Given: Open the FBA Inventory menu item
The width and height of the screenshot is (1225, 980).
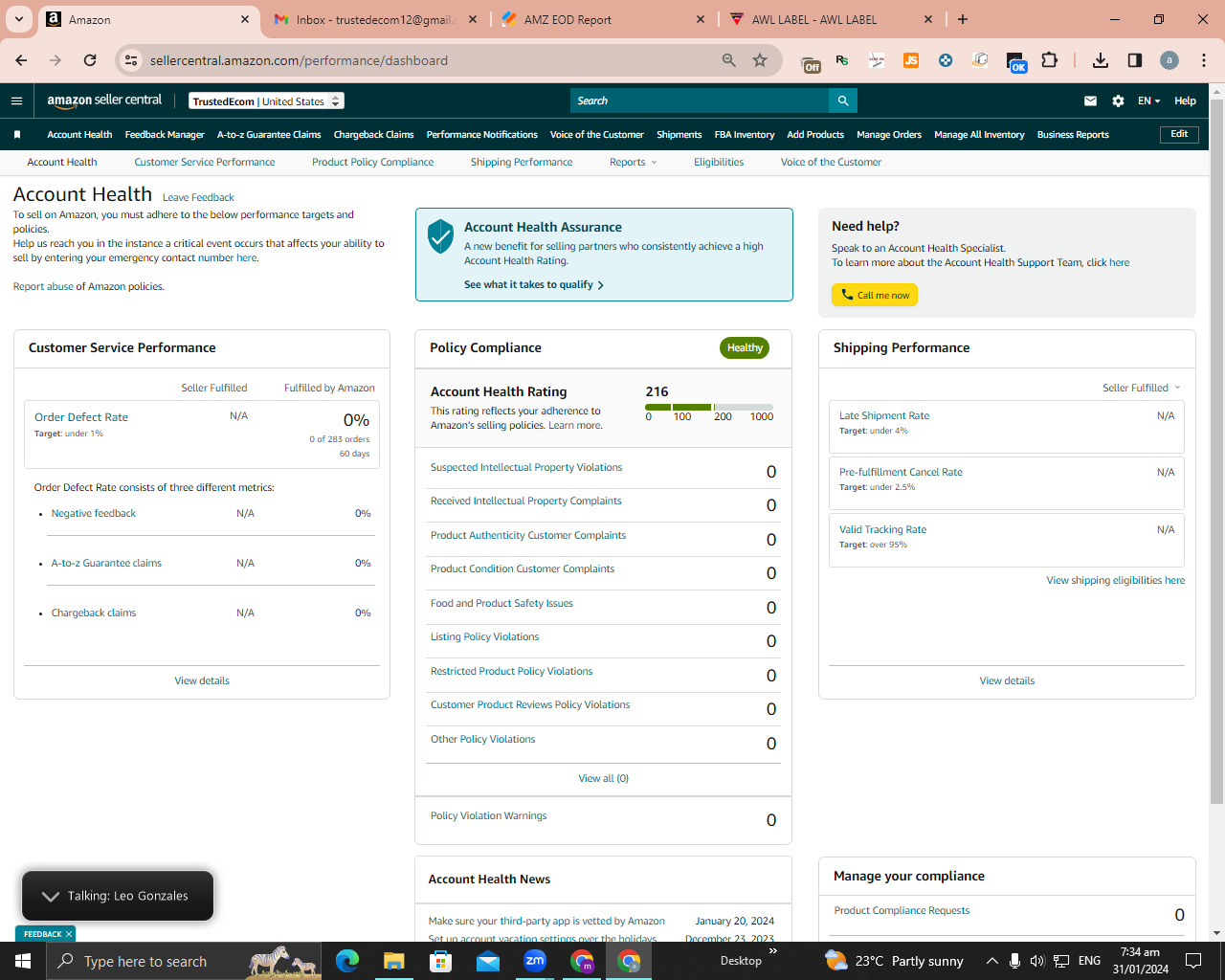Looking at the screenshot, I should (745, 135).
